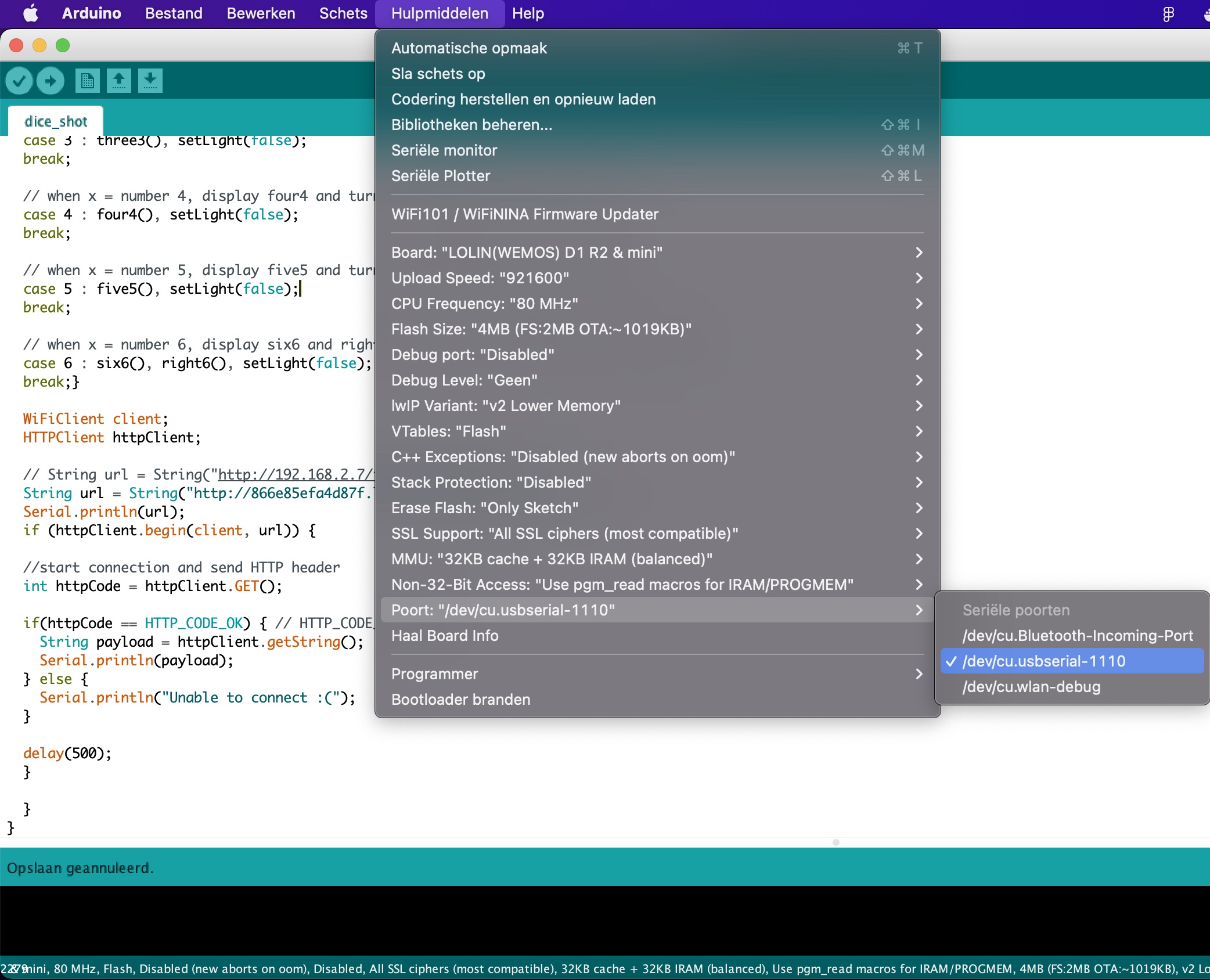Click the Verify checkmark toolbar icon
Viewport: 1210px width, 980px height.
(x=19, y=80)
